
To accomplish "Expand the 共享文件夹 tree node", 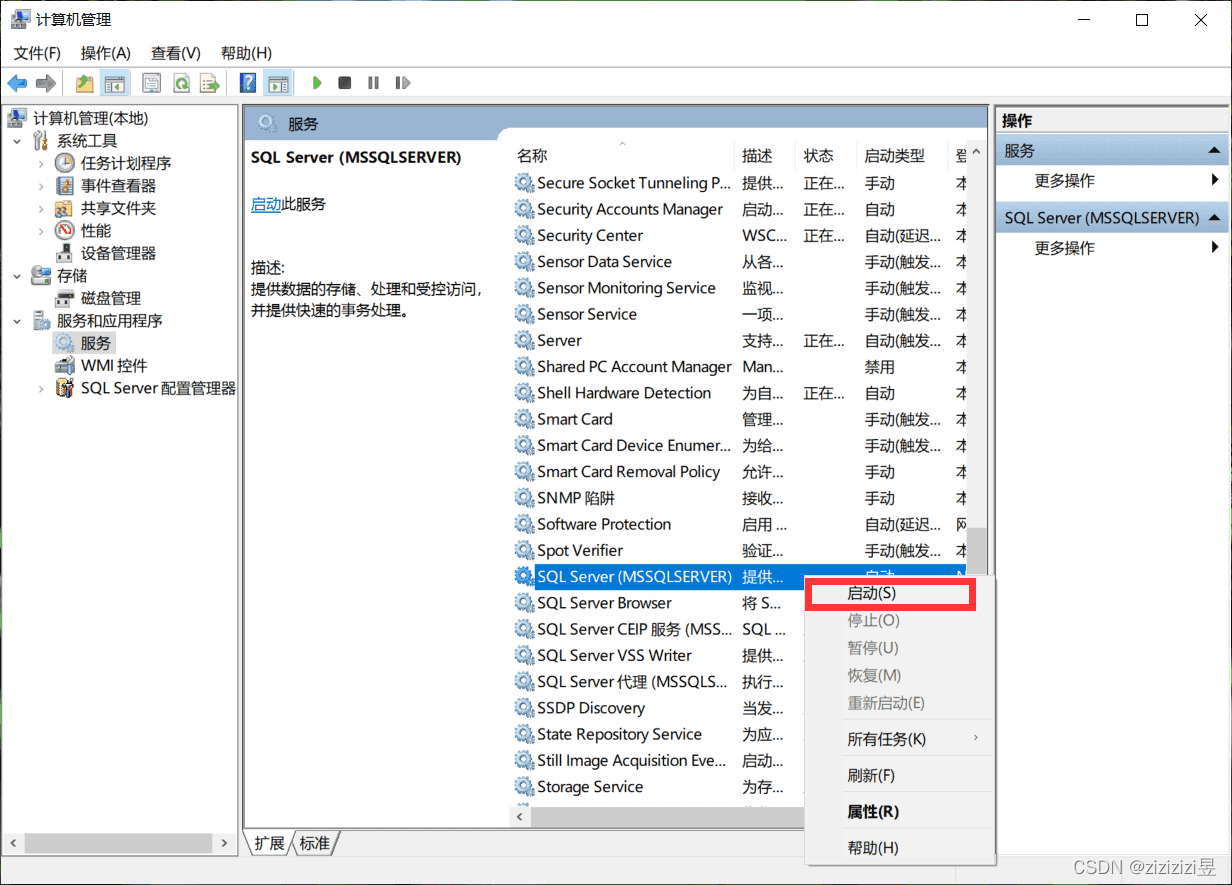I will [41, 208].
